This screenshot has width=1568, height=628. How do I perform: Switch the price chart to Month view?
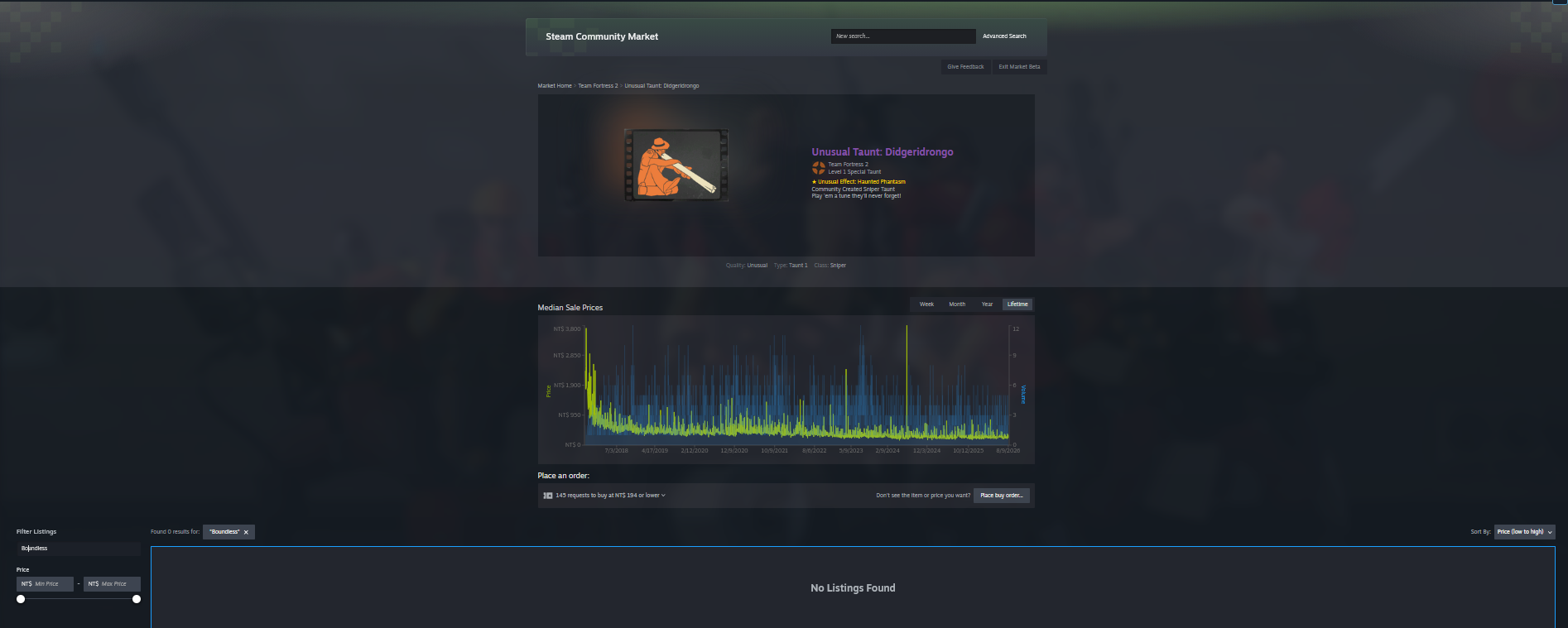click(x=957, y=304)
